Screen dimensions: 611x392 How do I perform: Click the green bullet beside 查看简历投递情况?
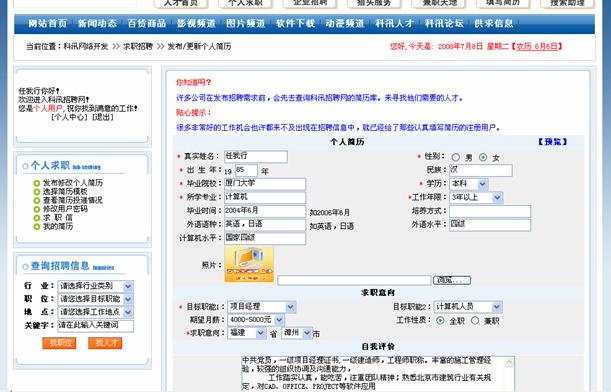tap(37, 200)
